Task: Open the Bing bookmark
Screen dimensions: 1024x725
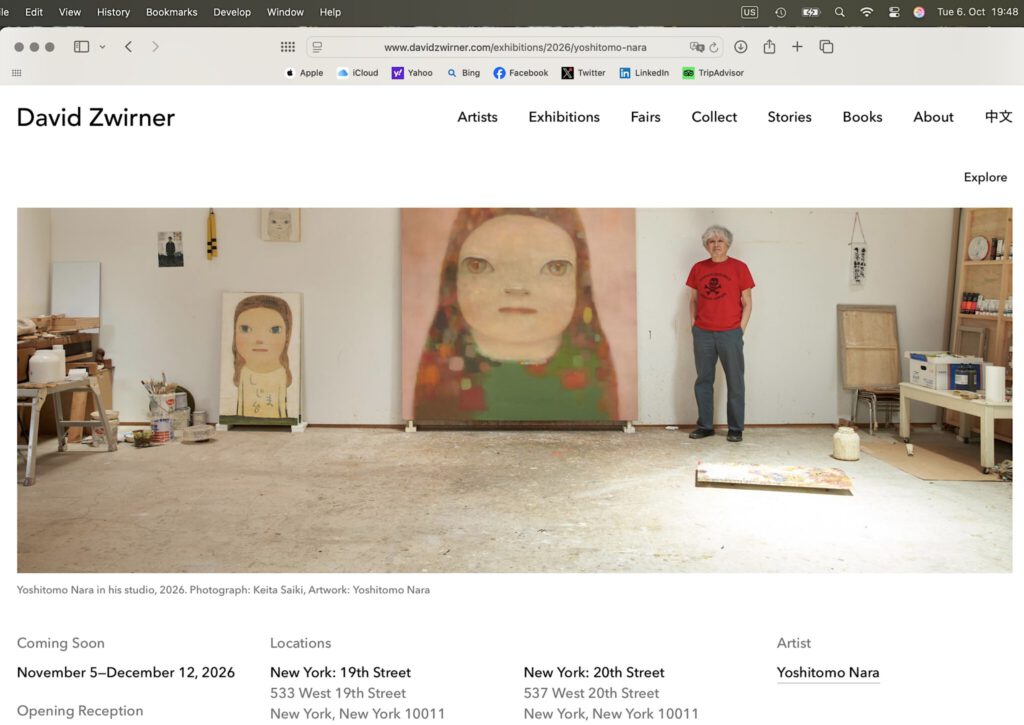Action: tap(464, 73)
